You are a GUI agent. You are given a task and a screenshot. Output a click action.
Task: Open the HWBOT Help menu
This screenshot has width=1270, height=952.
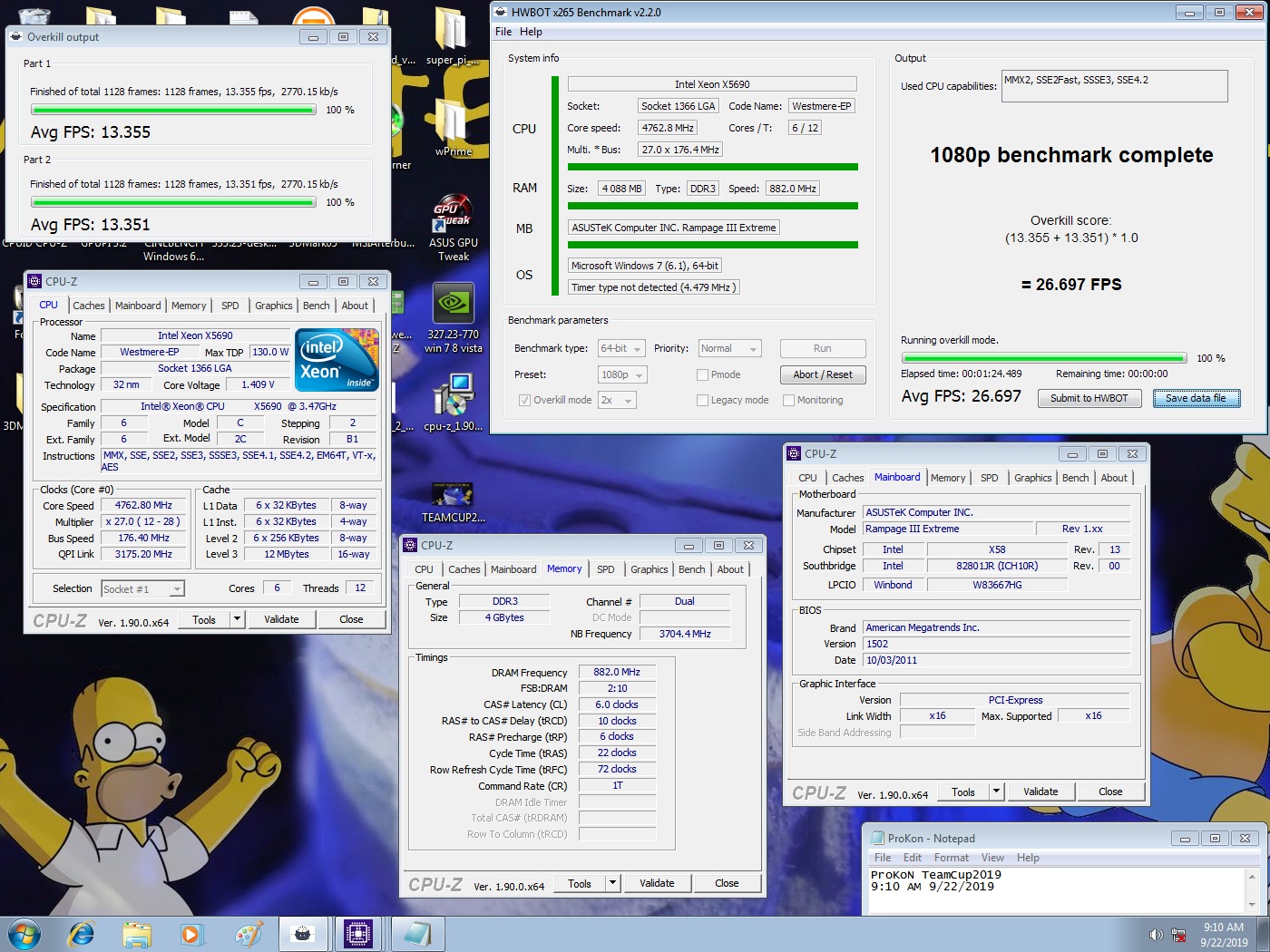point(531,32)
